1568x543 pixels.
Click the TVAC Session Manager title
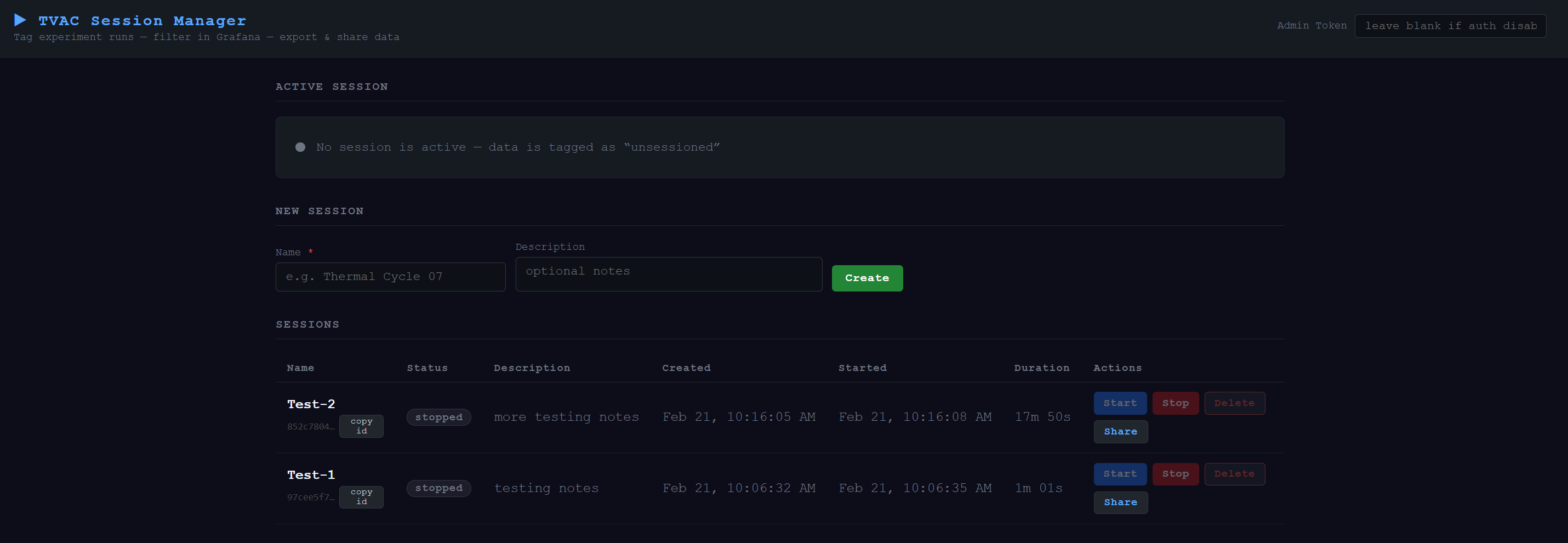tap(142, 21)
